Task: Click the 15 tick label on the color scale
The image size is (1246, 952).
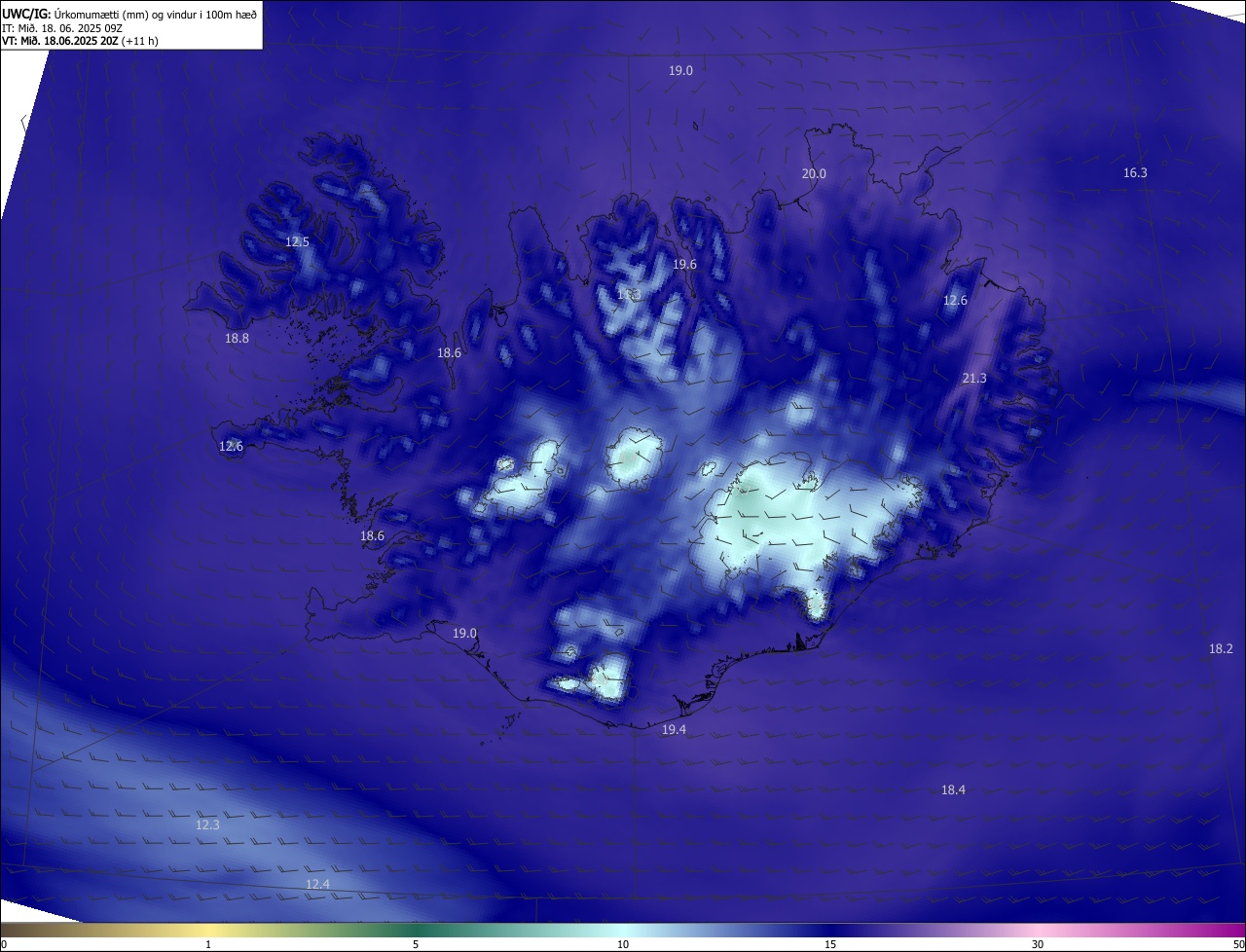Action: click(830, 944)
